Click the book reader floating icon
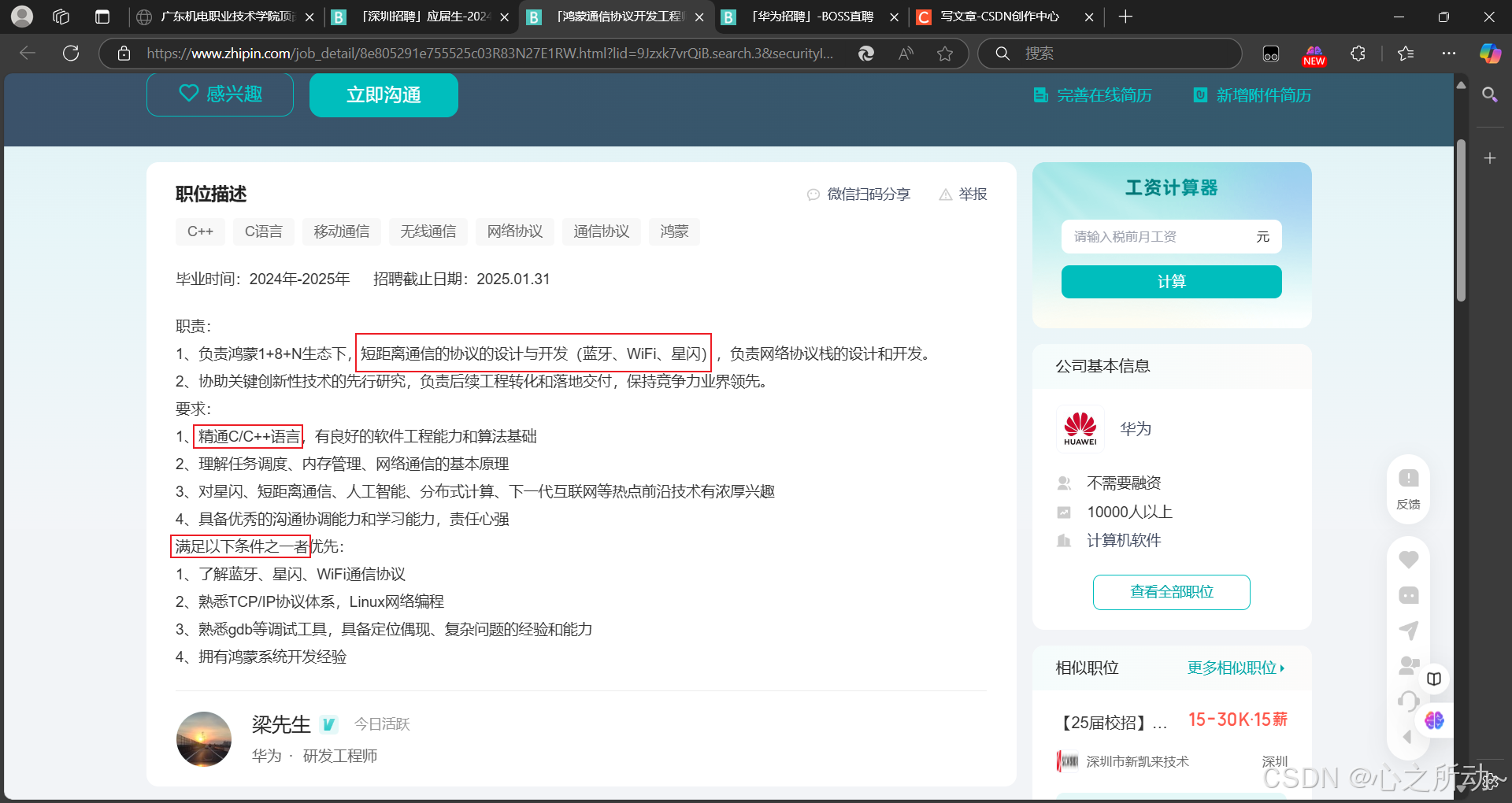This screenshot has width=1512, height=803. pos(1434,679)
